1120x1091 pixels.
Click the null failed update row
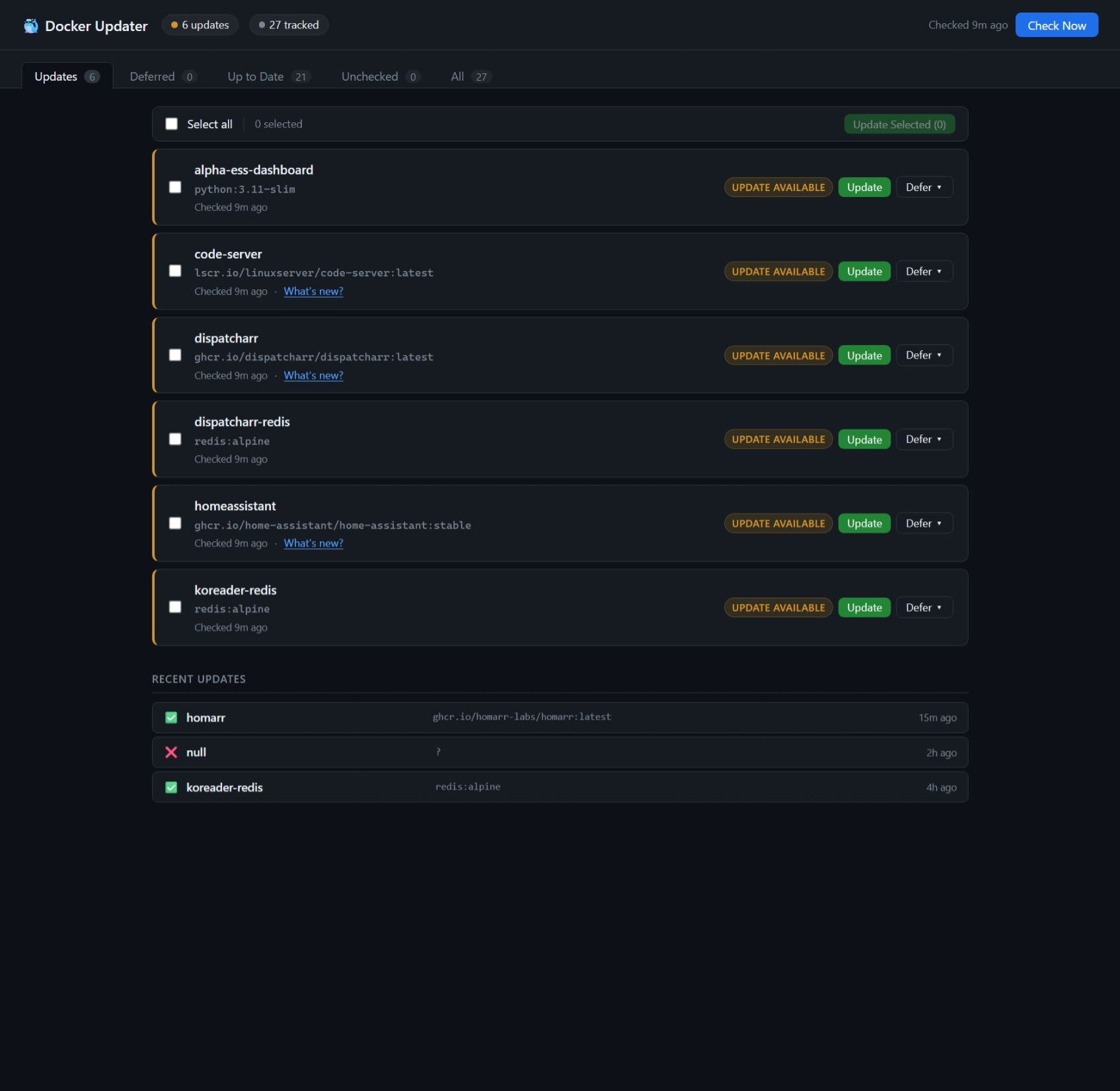pyautogui.click(x=560, y=752)
